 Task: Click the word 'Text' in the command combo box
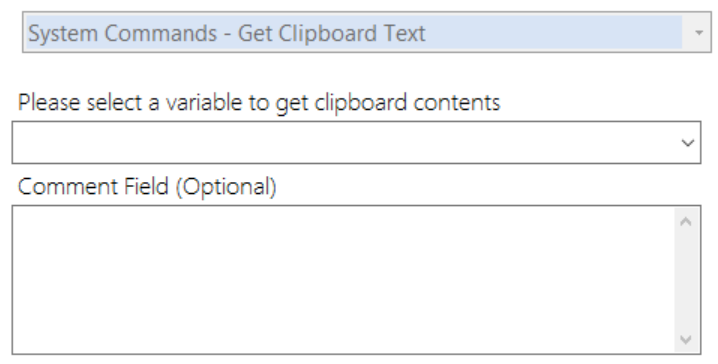pos(405,33)
